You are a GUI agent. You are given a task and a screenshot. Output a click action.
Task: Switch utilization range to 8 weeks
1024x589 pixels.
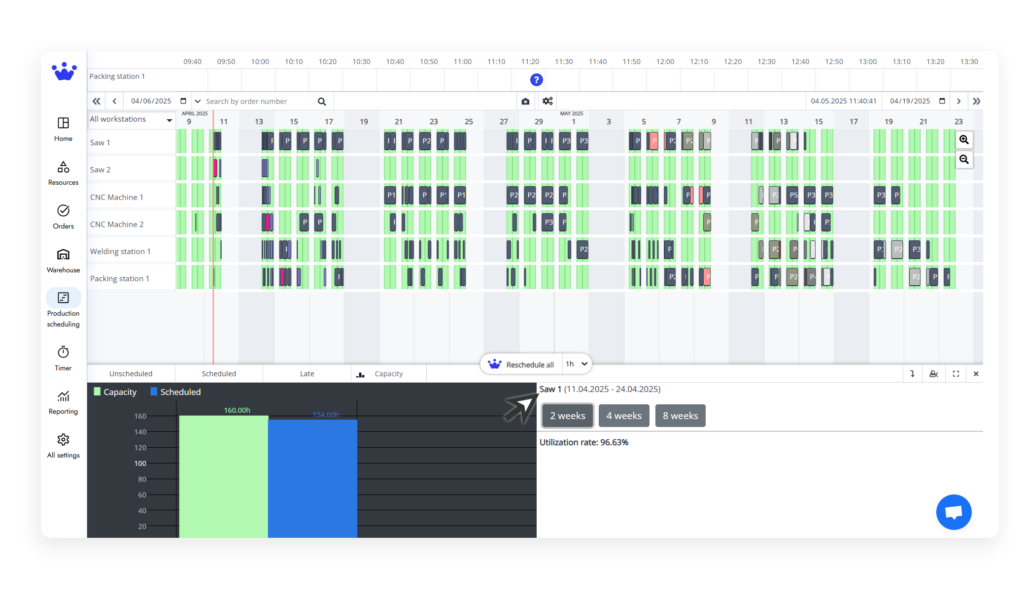(x=680, y=416)
